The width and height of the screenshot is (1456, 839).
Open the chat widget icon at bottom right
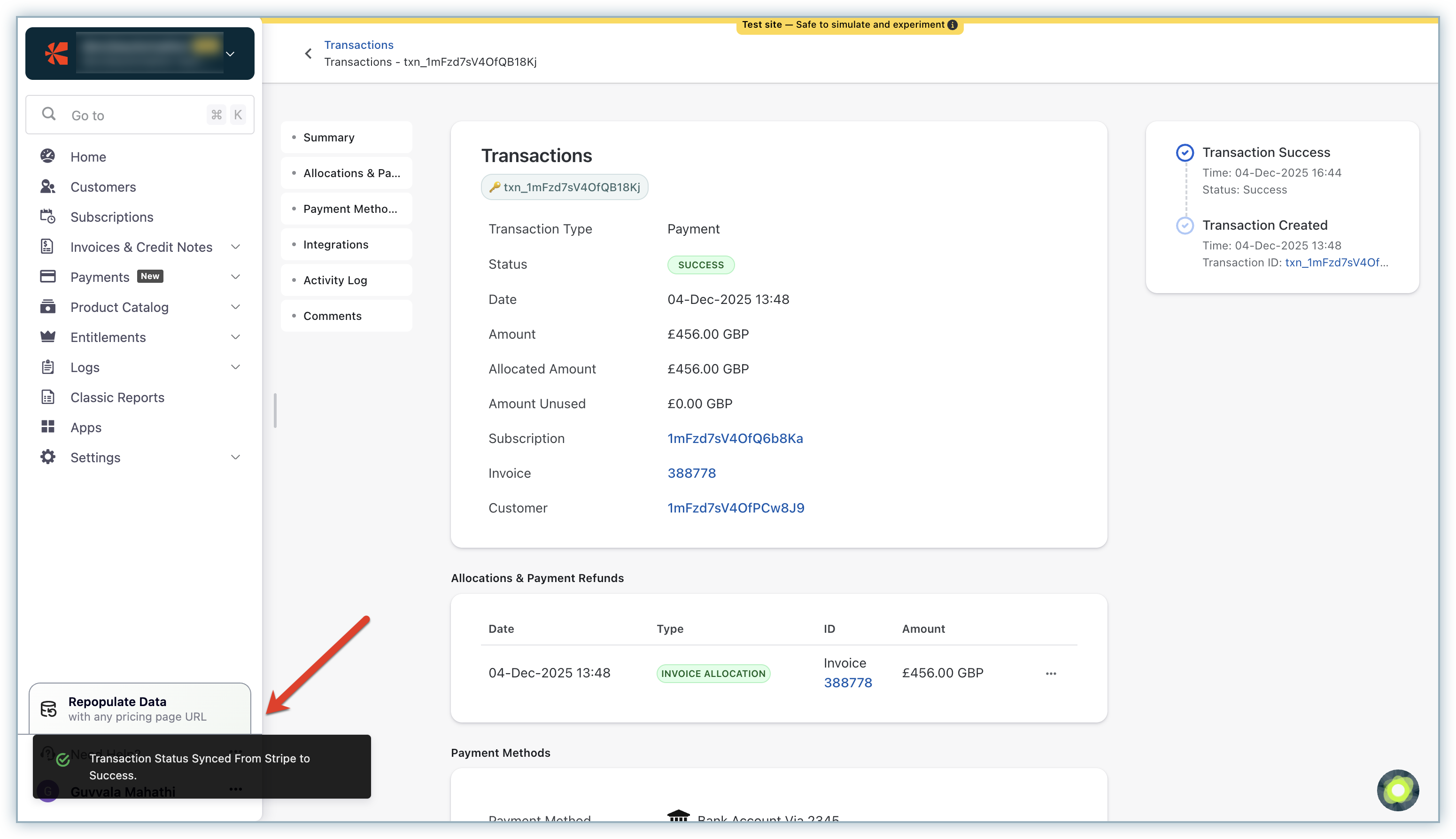pos(1398,790)
